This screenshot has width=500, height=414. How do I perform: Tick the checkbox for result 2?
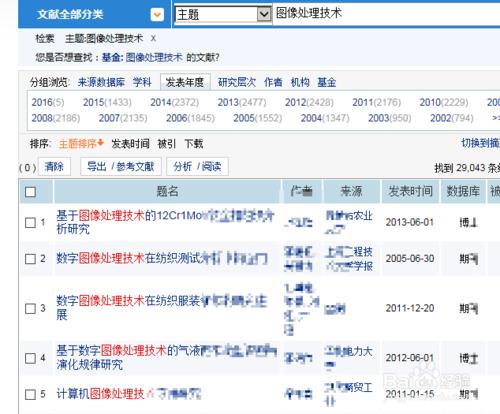coord(30,259)
